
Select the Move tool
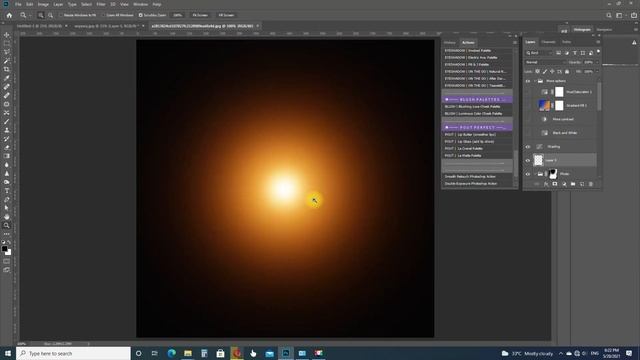[x=7, y=35]
